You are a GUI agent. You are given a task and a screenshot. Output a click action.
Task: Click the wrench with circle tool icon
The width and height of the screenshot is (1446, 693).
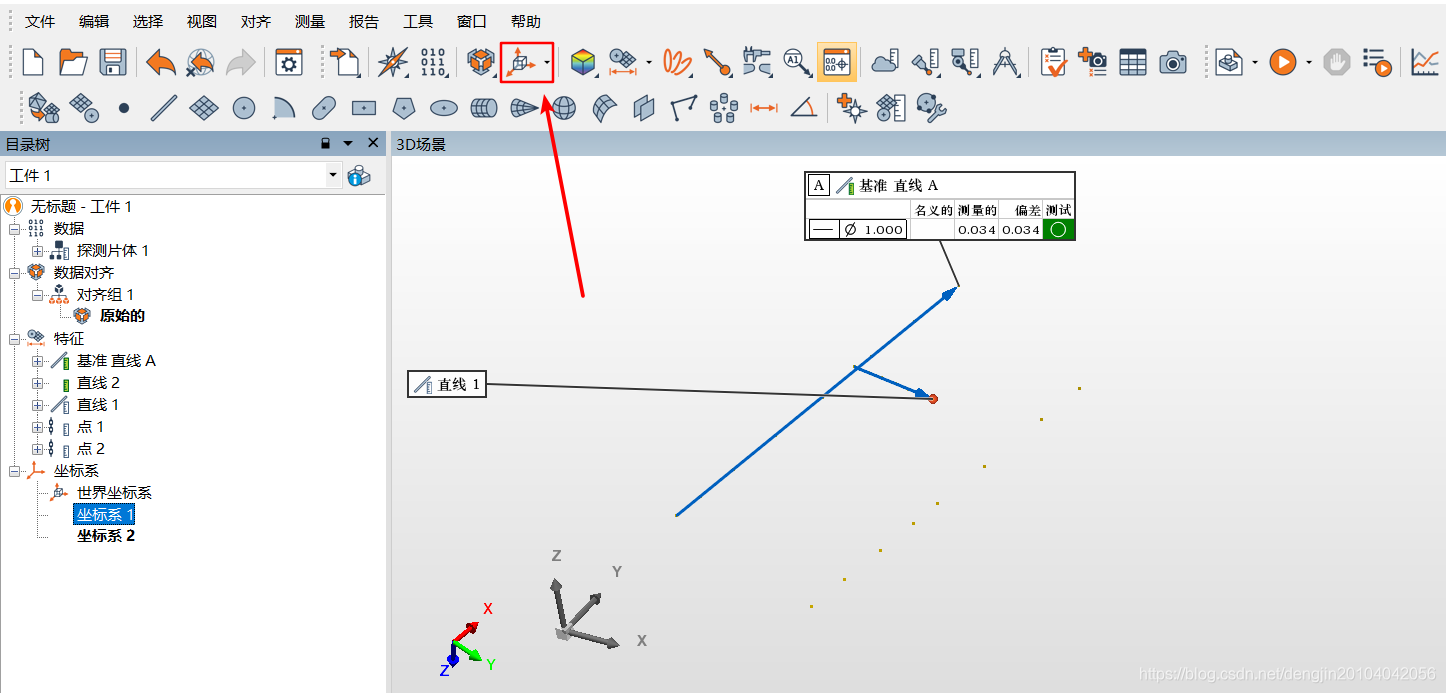(931, 107)
